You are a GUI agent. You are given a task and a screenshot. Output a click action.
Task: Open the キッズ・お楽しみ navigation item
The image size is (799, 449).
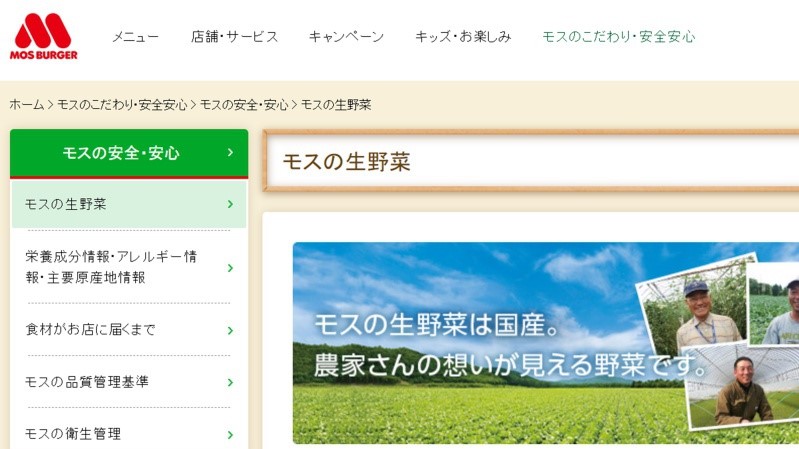tap(463, 37)
